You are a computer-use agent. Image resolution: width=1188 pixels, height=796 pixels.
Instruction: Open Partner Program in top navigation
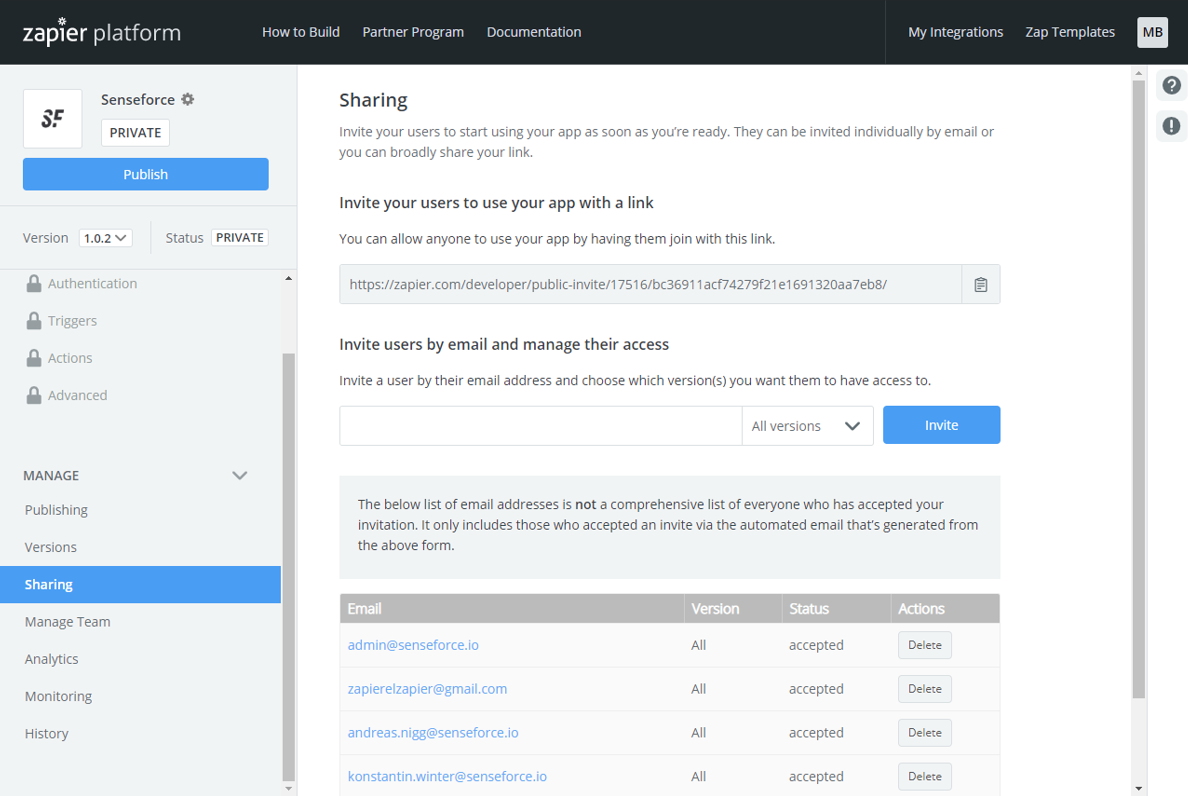[x=413, y=32]
